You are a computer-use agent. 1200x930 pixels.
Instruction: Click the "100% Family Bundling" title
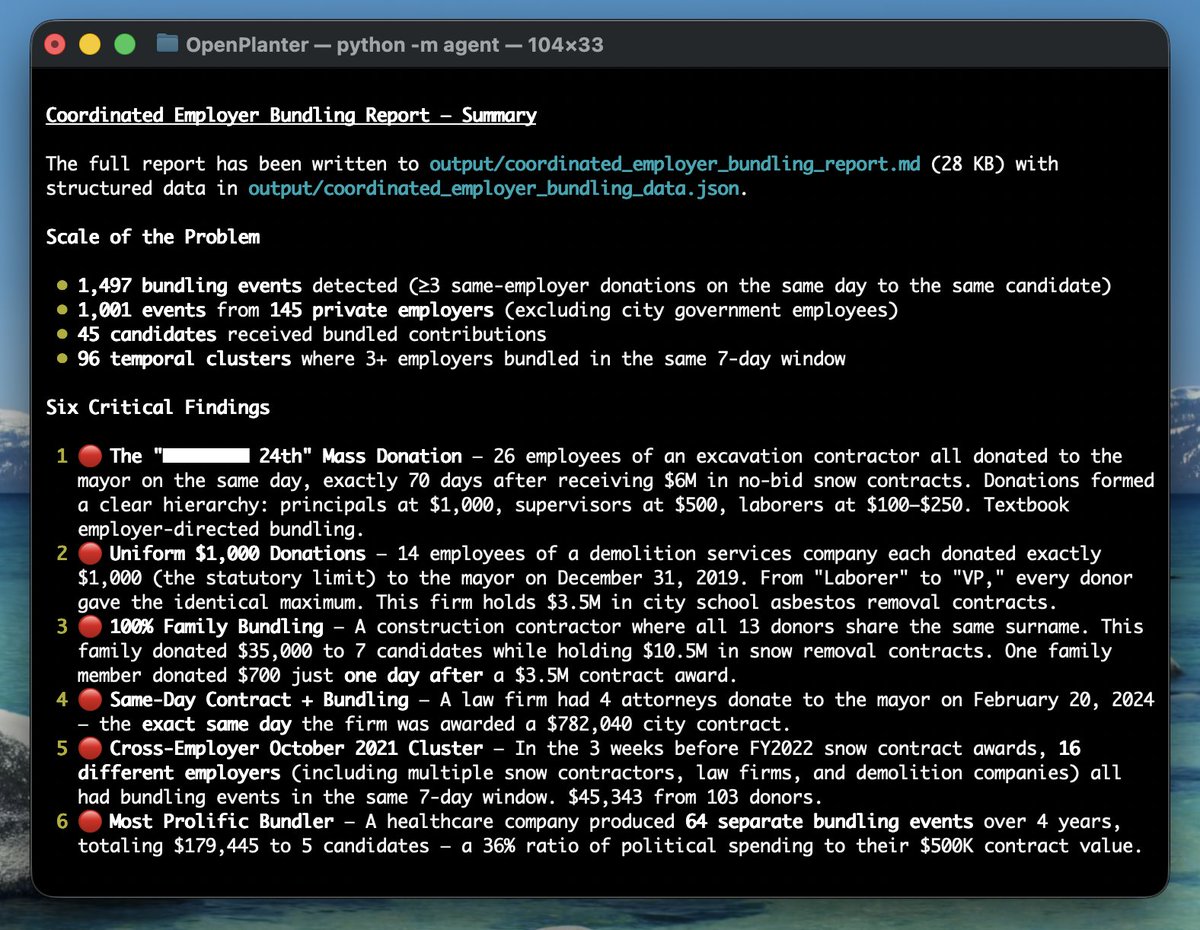[x=217, y=626]
